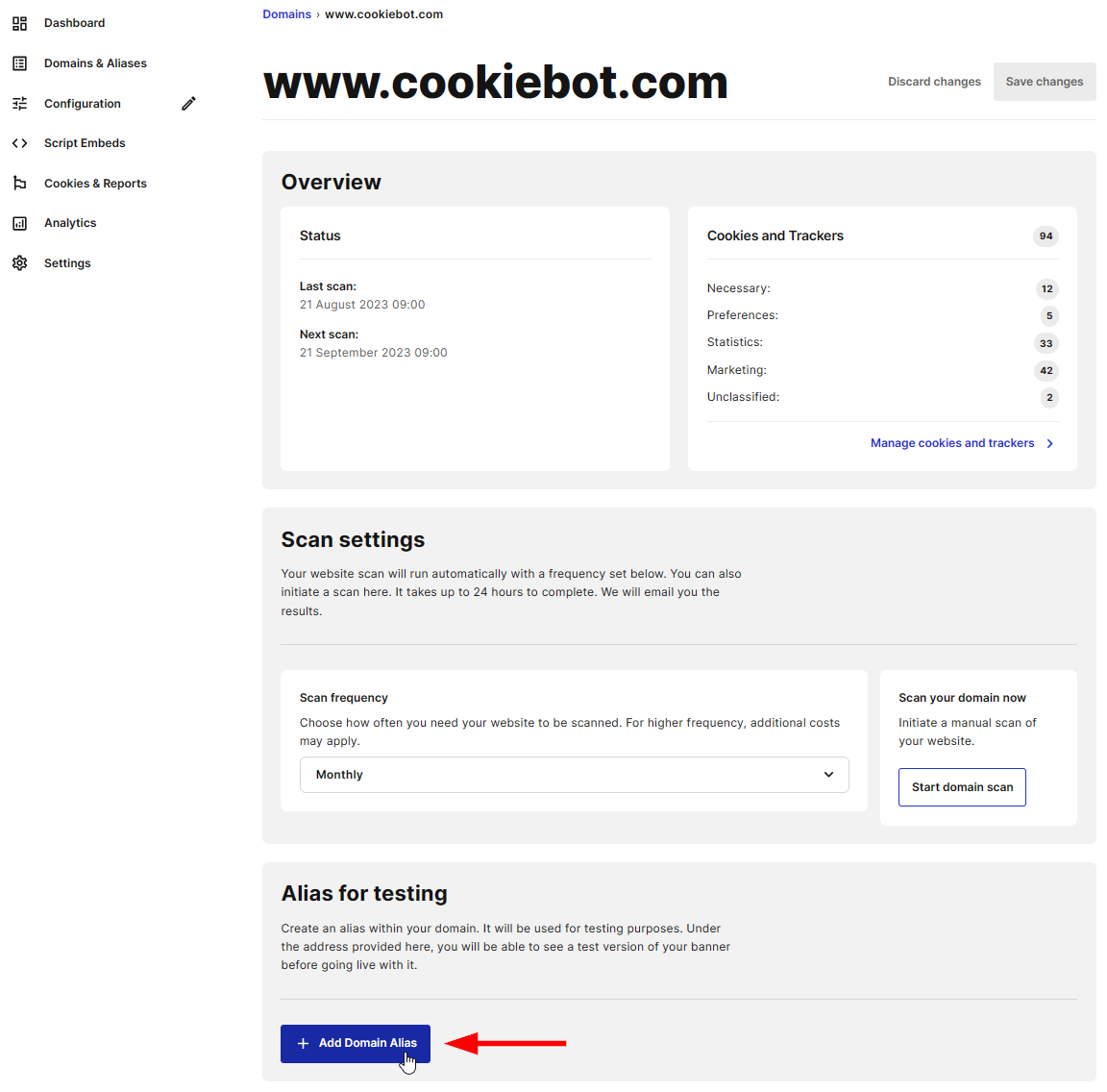Click the Settings gear icon

20,263
